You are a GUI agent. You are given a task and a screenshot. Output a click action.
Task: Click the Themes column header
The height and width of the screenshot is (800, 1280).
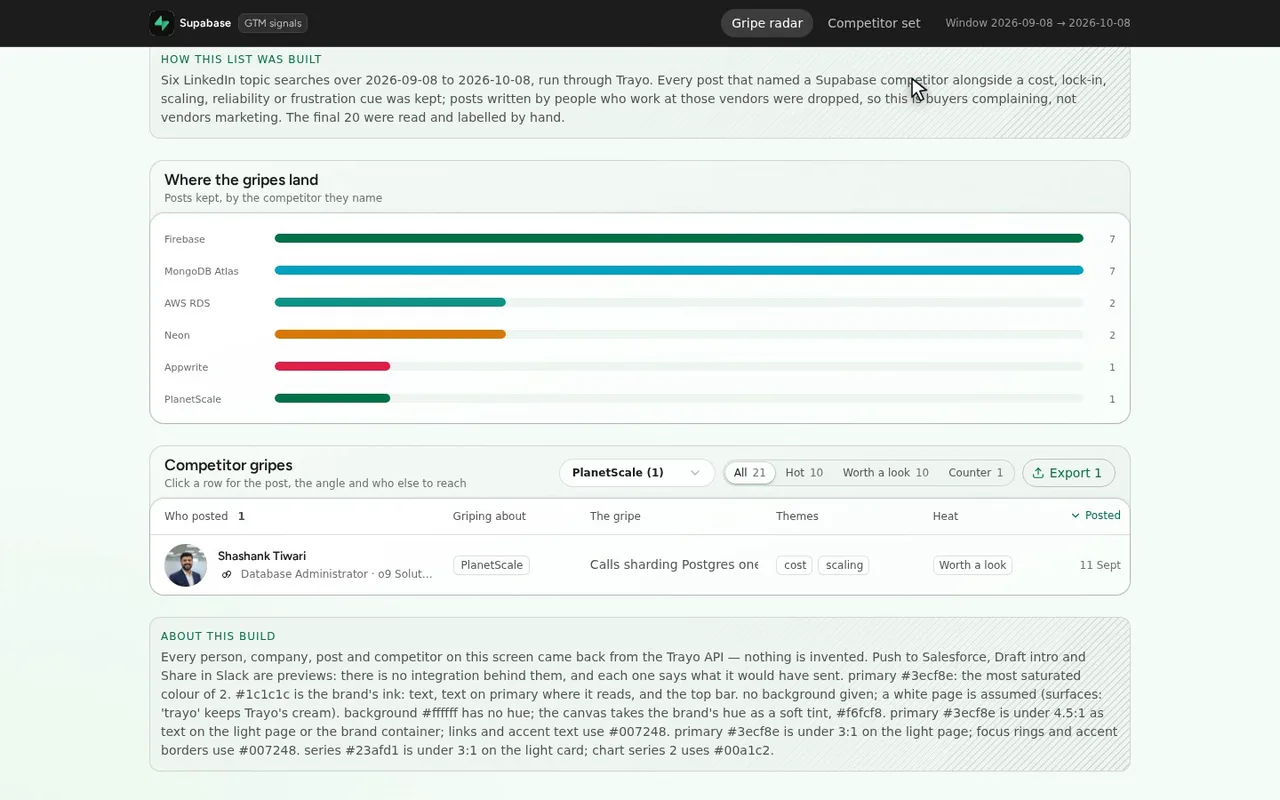click(x=797, y=516)
